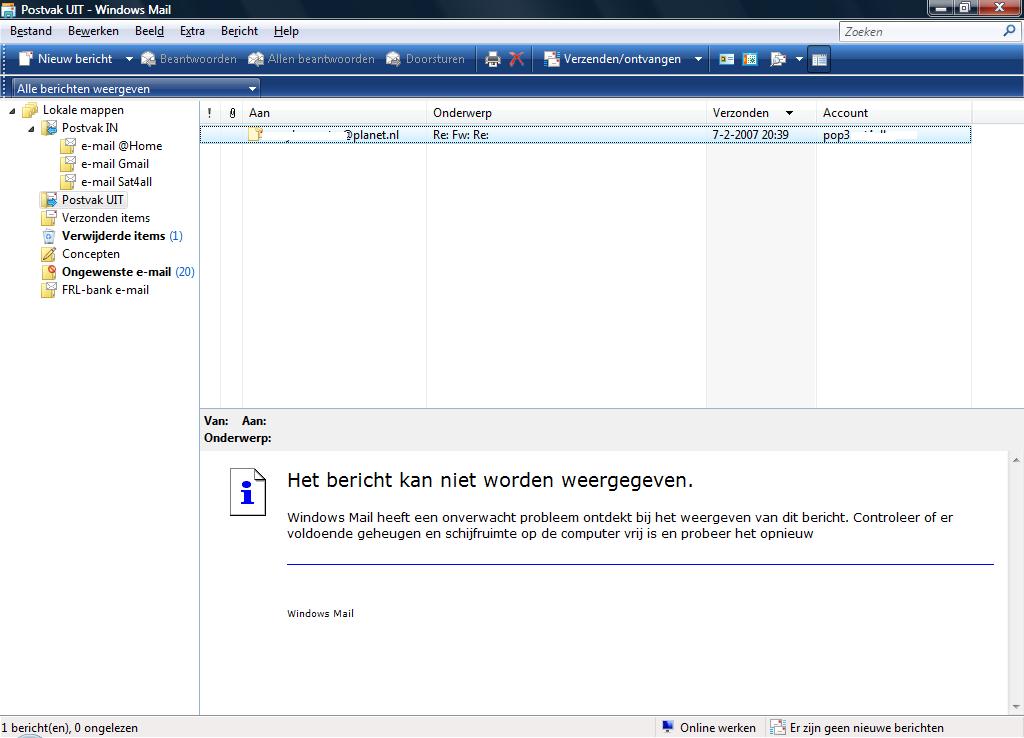Sort messages by the Verzonden column
The image size is (1024, 738).
click(x=761, y=113)
